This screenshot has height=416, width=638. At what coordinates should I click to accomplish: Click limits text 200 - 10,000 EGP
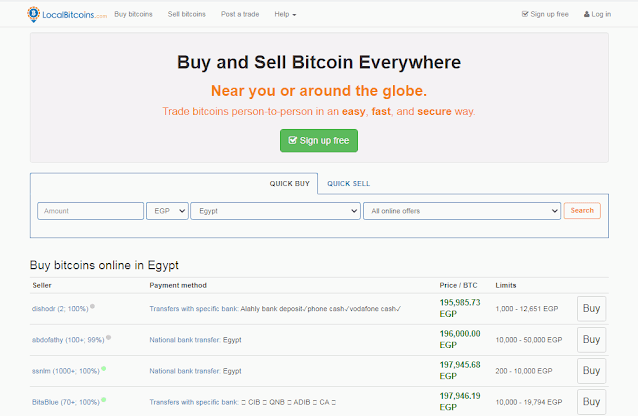click(524, 371)
